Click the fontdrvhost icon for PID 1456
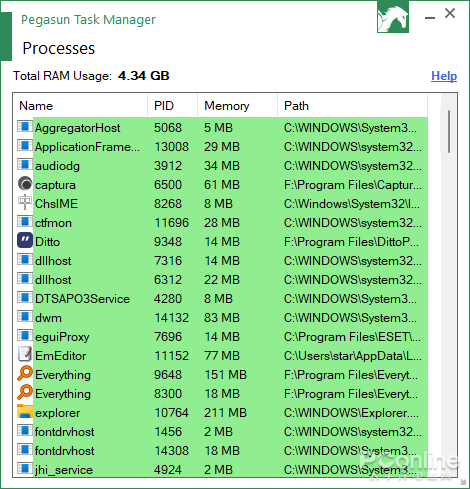The image size is (470, 489). [x=25, y=431]
